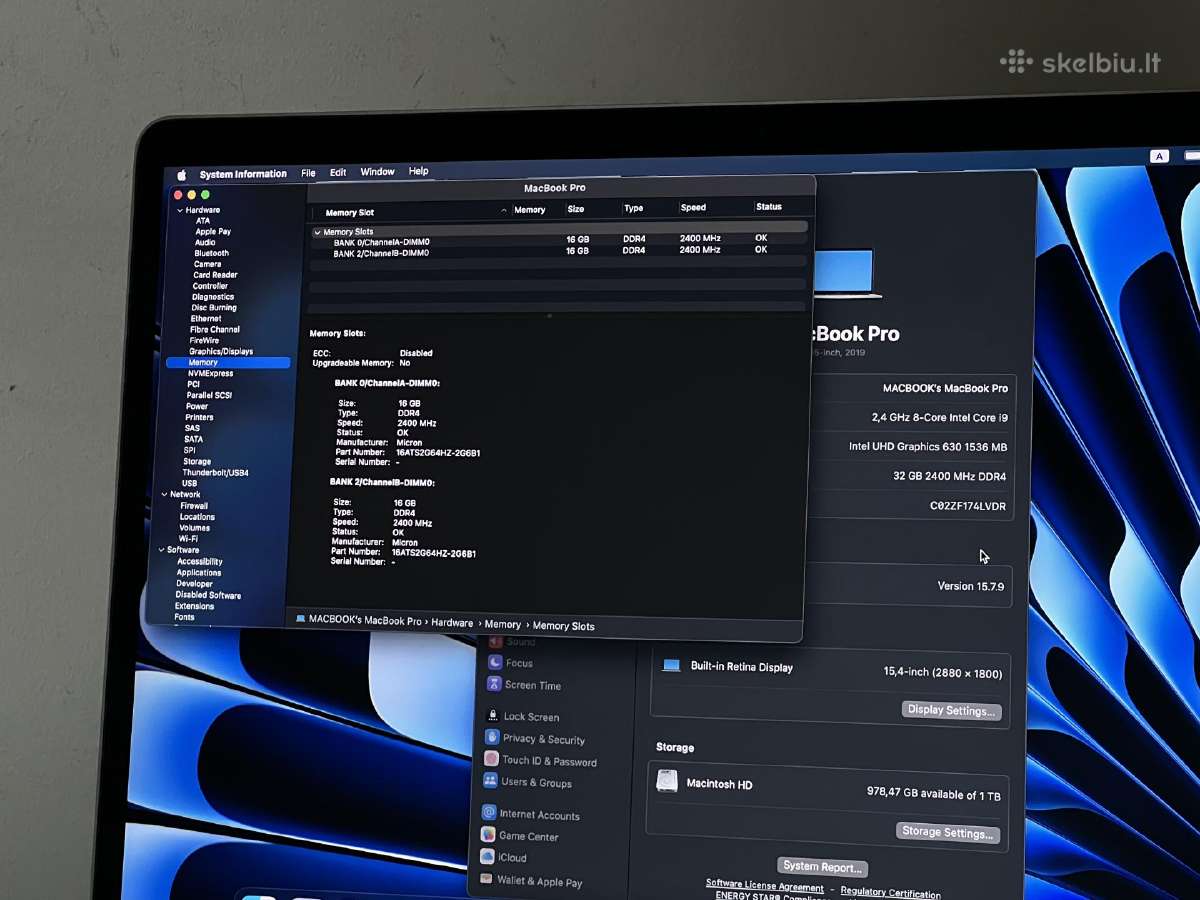Click the Size column header
Screen dimensions: 1200x900
click(x=576, y=209)
